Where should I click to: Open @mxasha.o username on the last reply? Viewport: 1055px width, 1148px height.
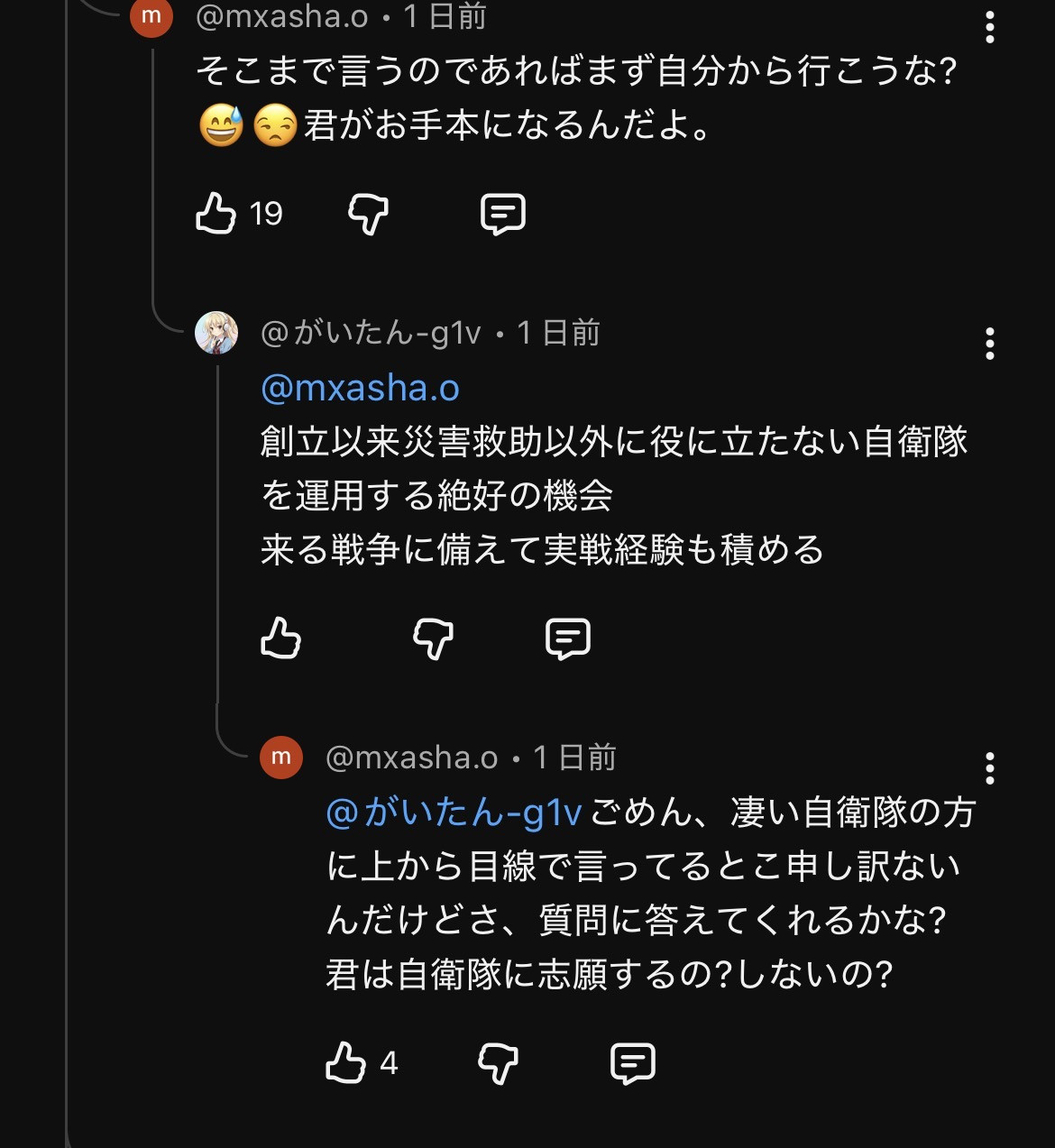pyautogui.click(x=411, y=758)
